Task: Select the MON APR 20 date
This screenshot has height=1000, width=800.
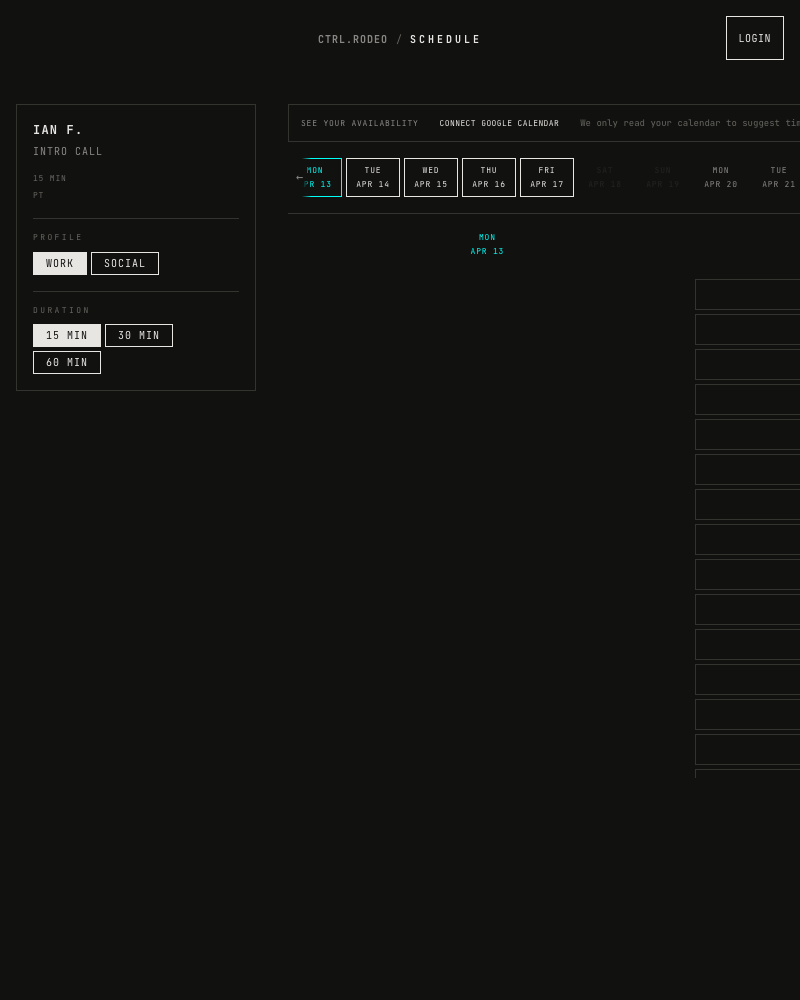Action: point(720,177)
